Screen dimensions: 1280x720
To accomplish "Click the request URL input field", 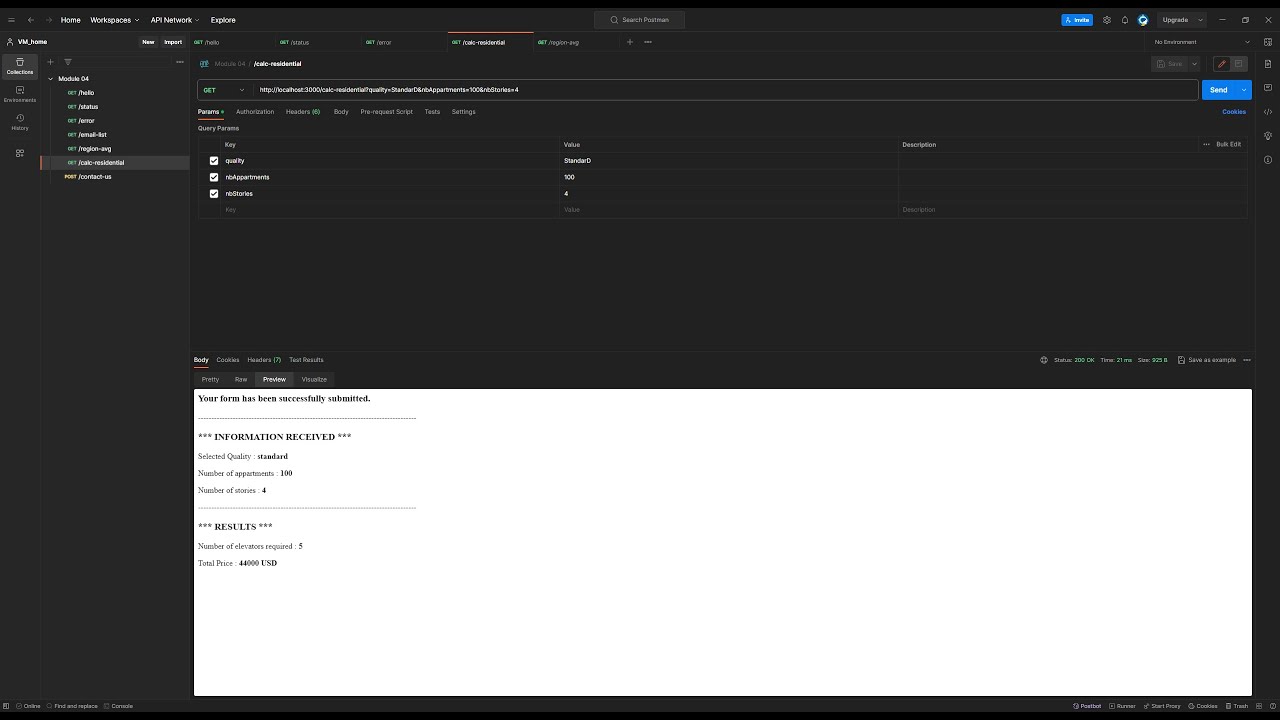I will point(725,90).
